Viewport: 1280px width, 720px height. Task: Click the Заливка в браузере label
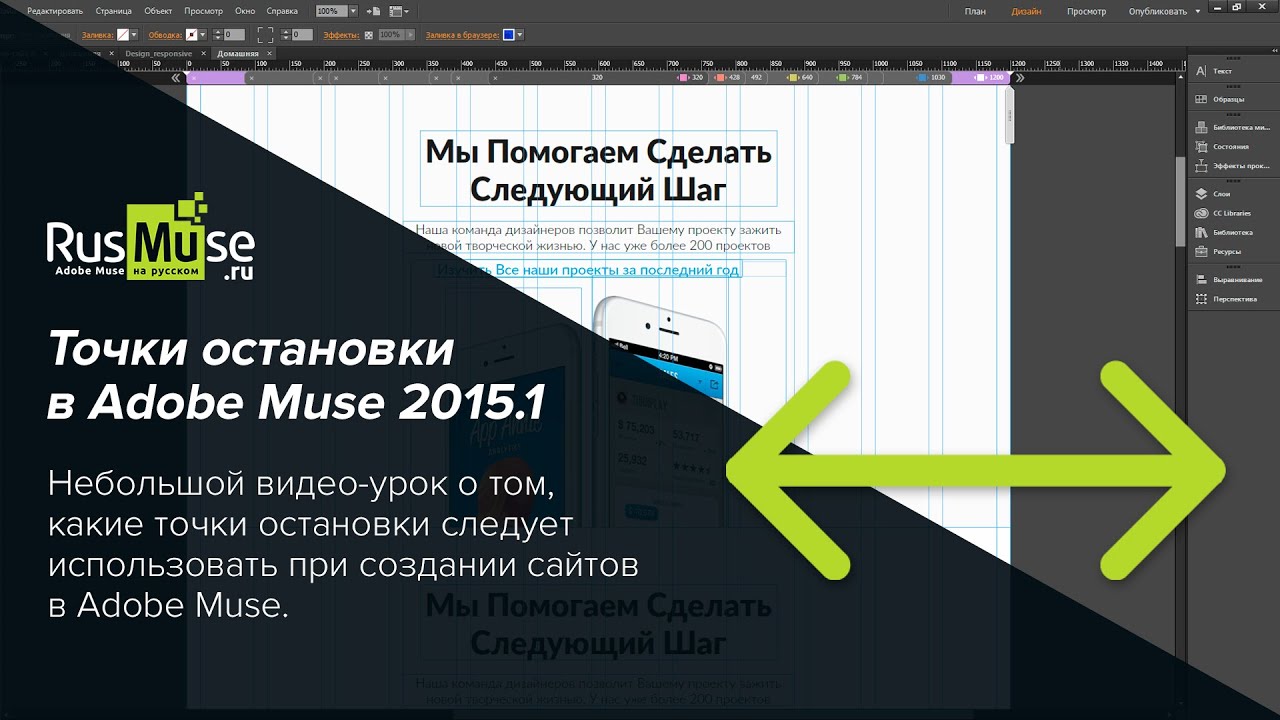[x=462, y=35]
